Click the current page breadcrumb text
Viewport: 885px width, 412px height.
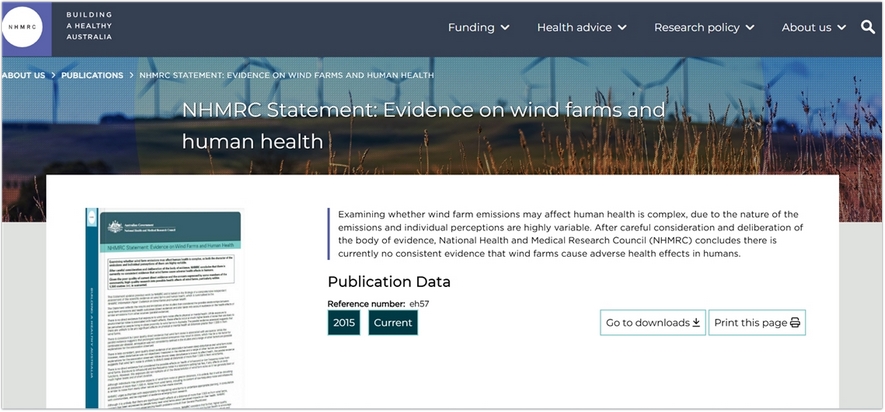point(286,75)
